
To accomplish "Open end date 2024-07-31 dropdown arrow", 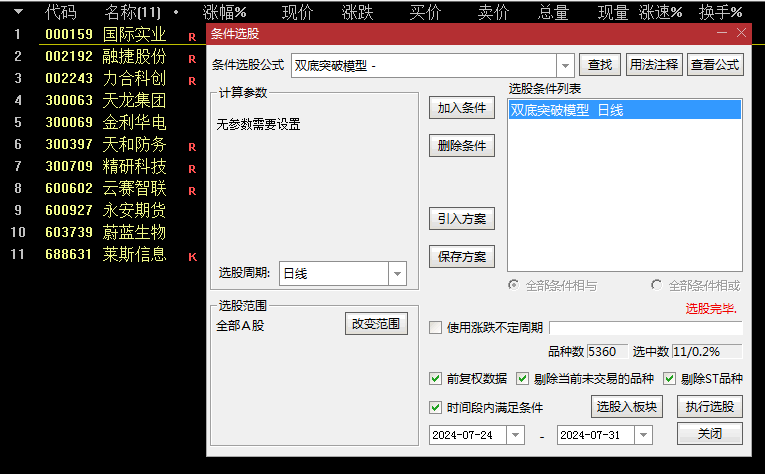I will pos(644,435).
